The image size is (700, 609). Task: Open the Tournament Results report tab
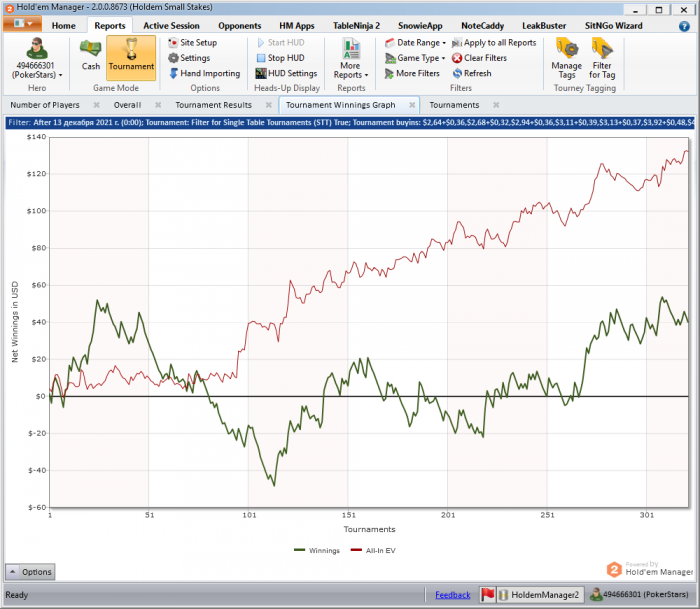pyautogui.click(x=213, y=104)
